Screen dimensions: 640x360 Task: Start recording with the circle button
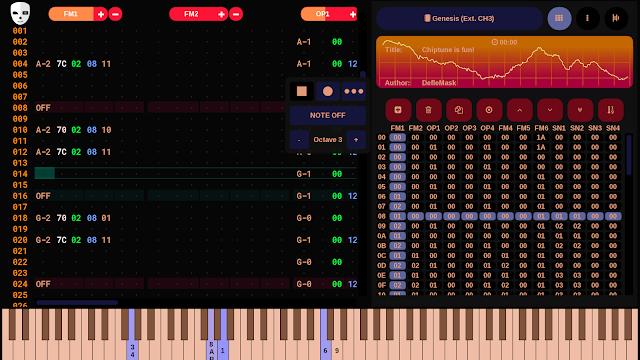(328, 91)
